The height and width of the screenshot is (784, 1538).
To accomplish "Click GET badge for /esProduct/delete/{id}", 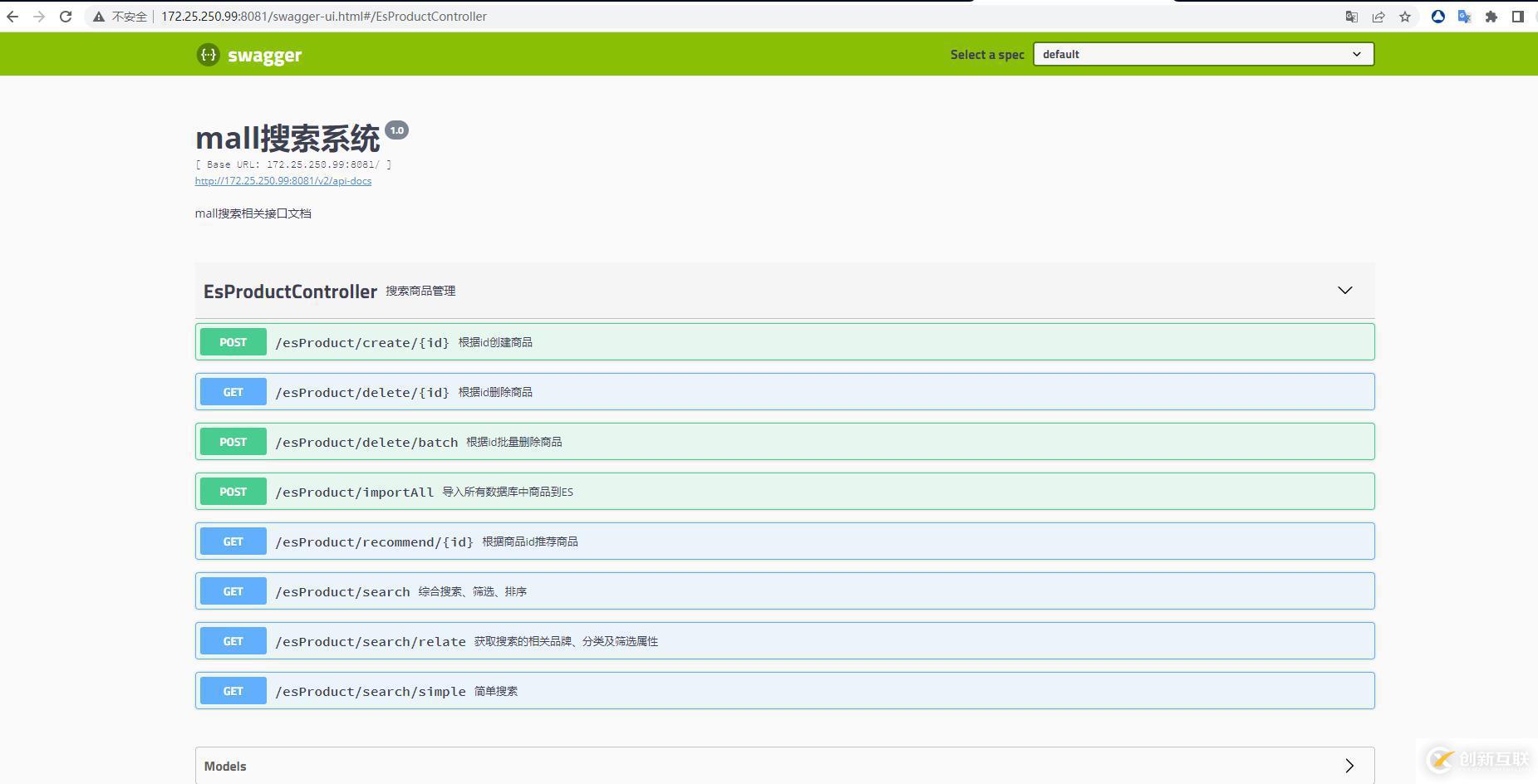I will [233, 392].
